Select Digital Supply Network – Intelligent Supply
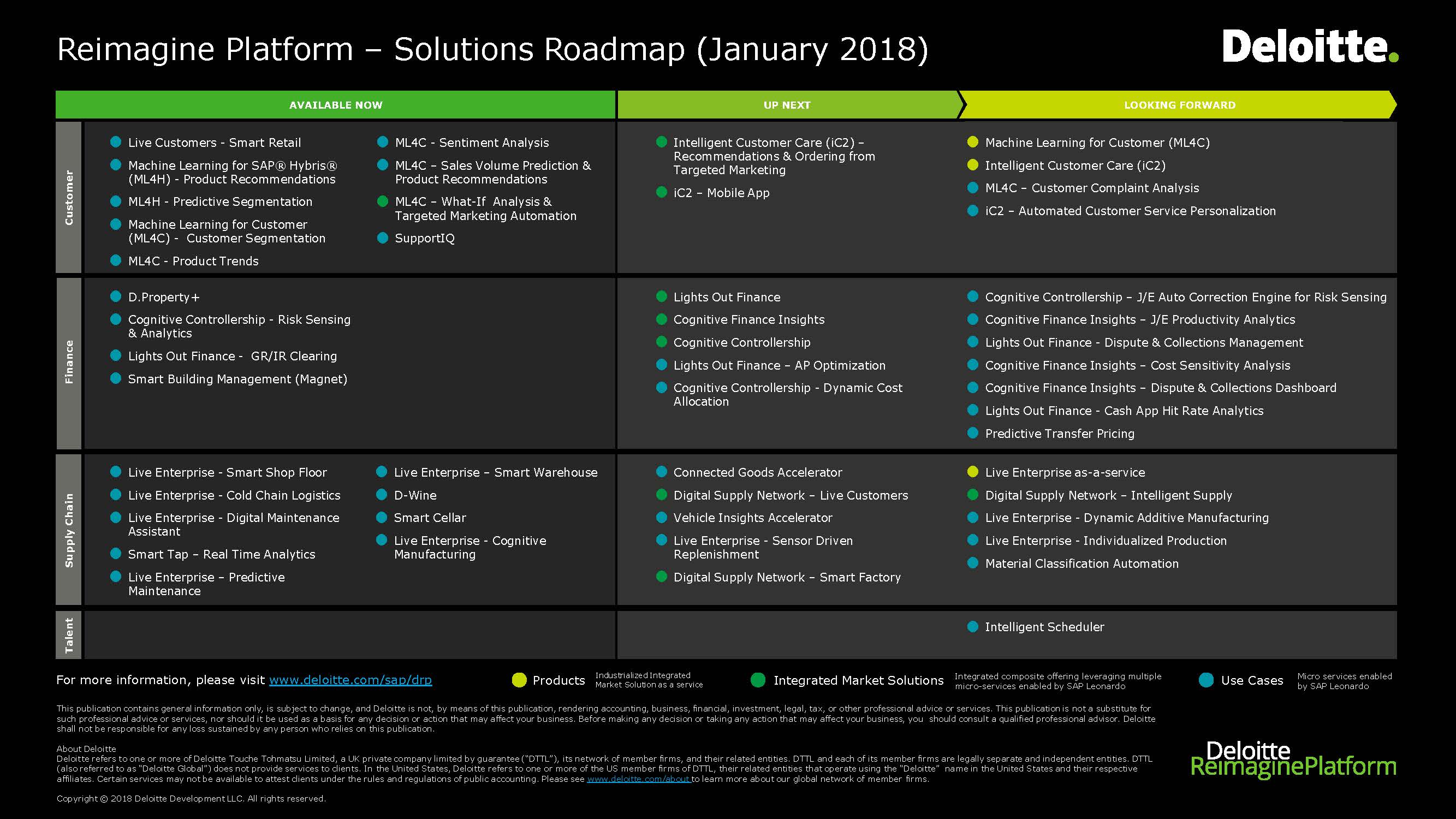This screenshot has width=1456, height=819. click(1108, 496)
